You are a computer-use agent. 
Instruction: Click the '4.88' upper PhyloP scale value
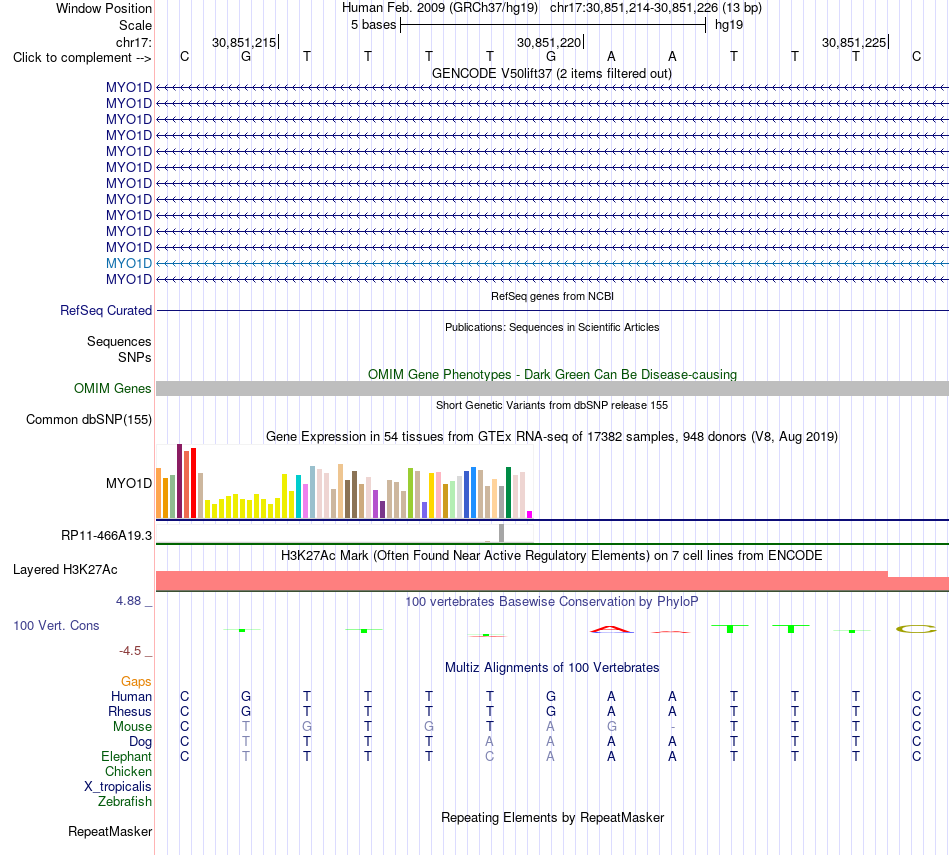[128, 600]
